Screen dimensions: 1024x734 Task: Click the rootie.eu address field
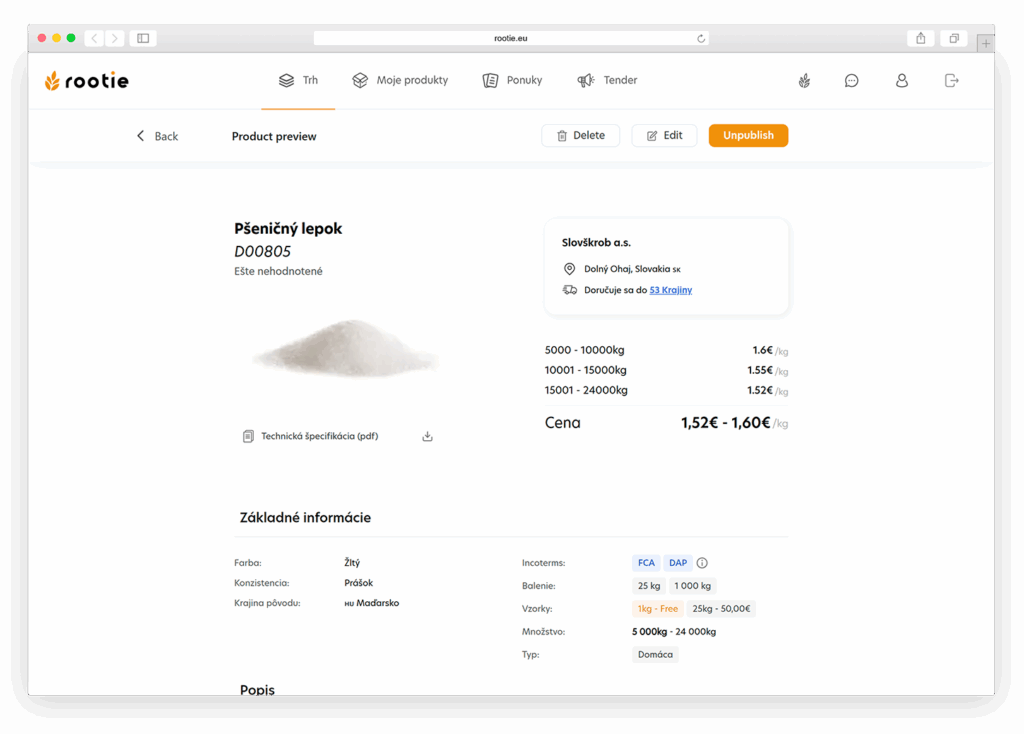[510, 38]
